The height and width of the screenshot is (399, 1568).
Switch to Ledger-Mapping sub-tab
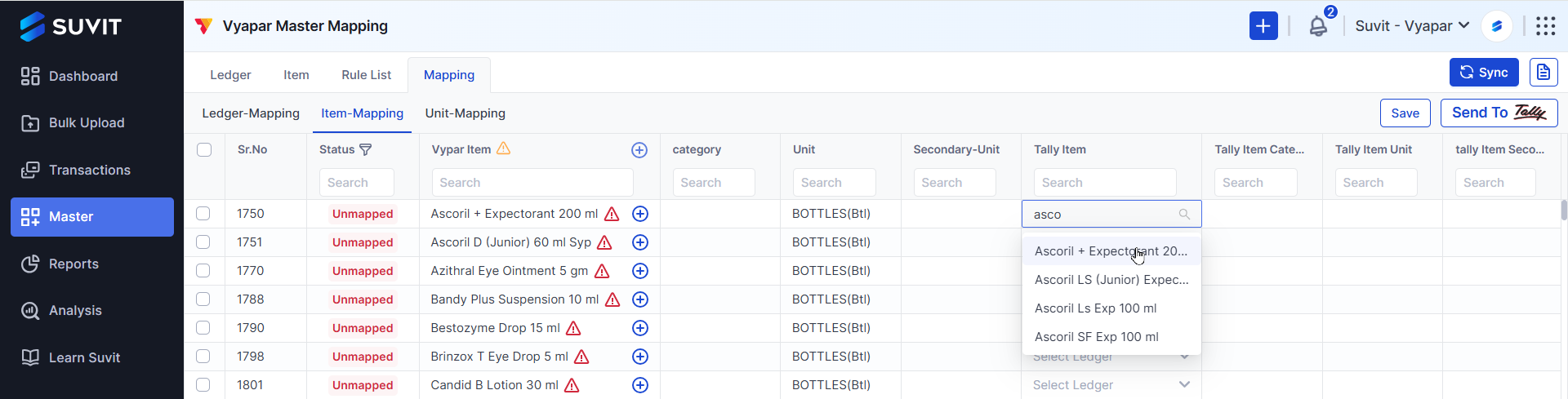[251, 113]
